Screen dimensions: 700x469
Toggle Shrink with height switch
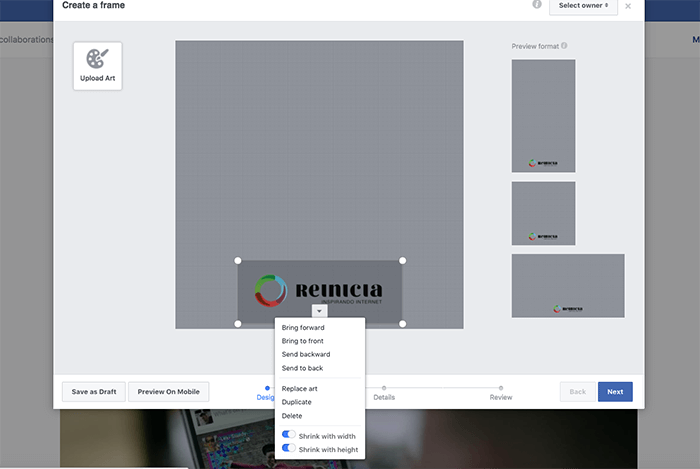point(288,448)
